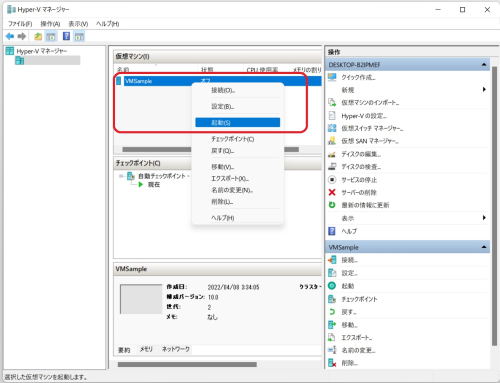The height and width of the screenshot is (383, 500).
Task: Open the blue Help toolbar icon
Action: [66, 36]
